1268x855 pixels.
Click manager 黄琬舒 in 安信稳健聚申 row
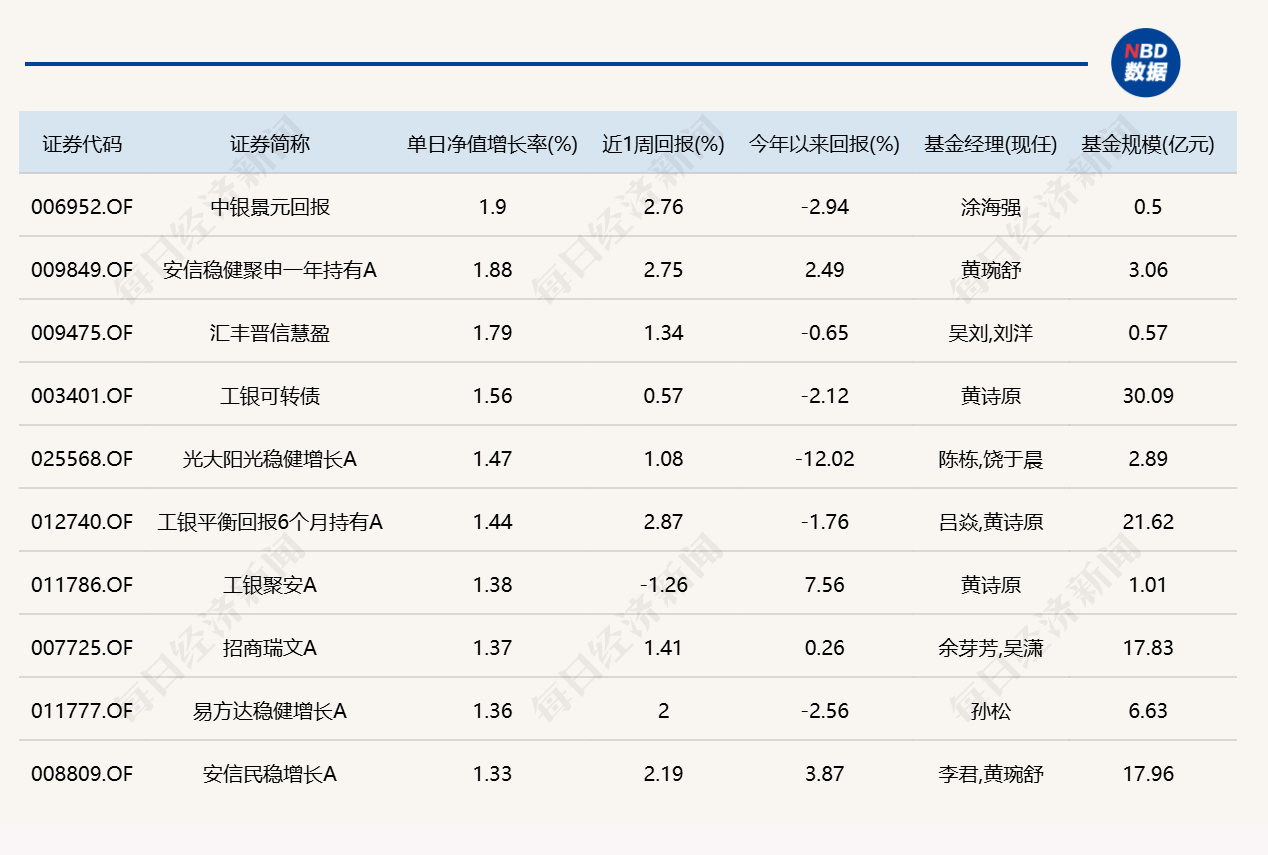(x=990, y=270)
